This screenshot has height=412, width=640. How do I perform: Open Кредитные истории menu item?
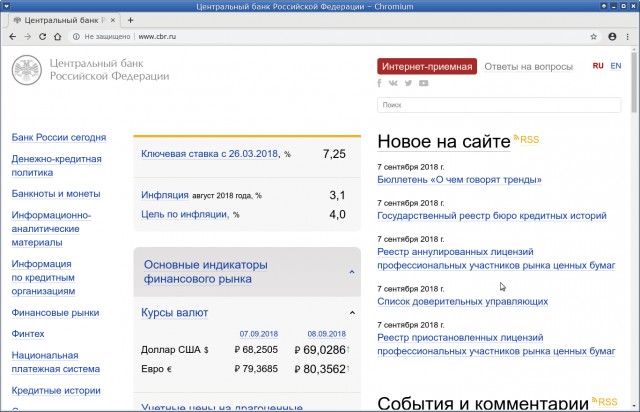point(56,390)
